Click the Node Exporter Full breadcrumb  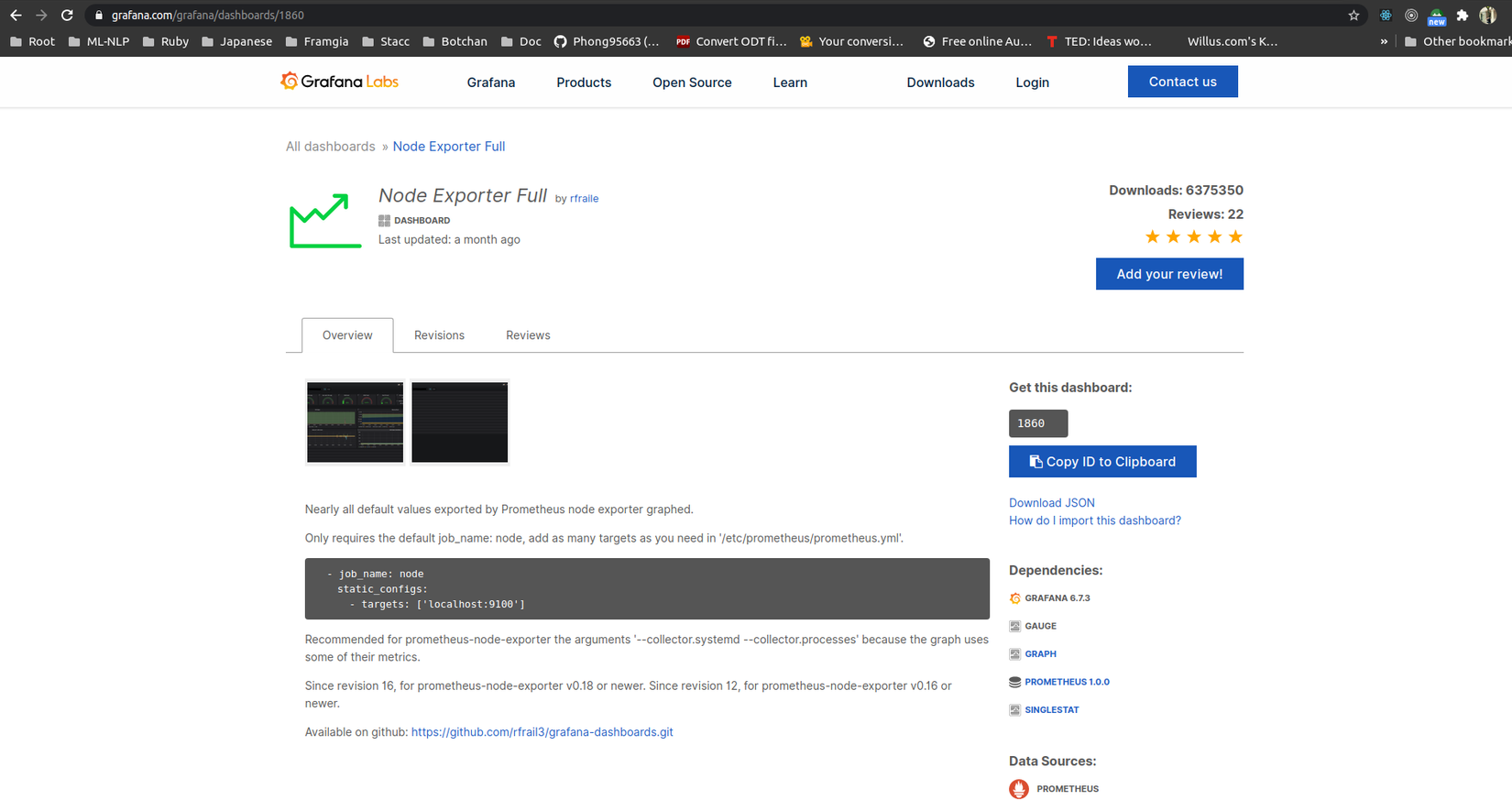(x=449, y=147)
